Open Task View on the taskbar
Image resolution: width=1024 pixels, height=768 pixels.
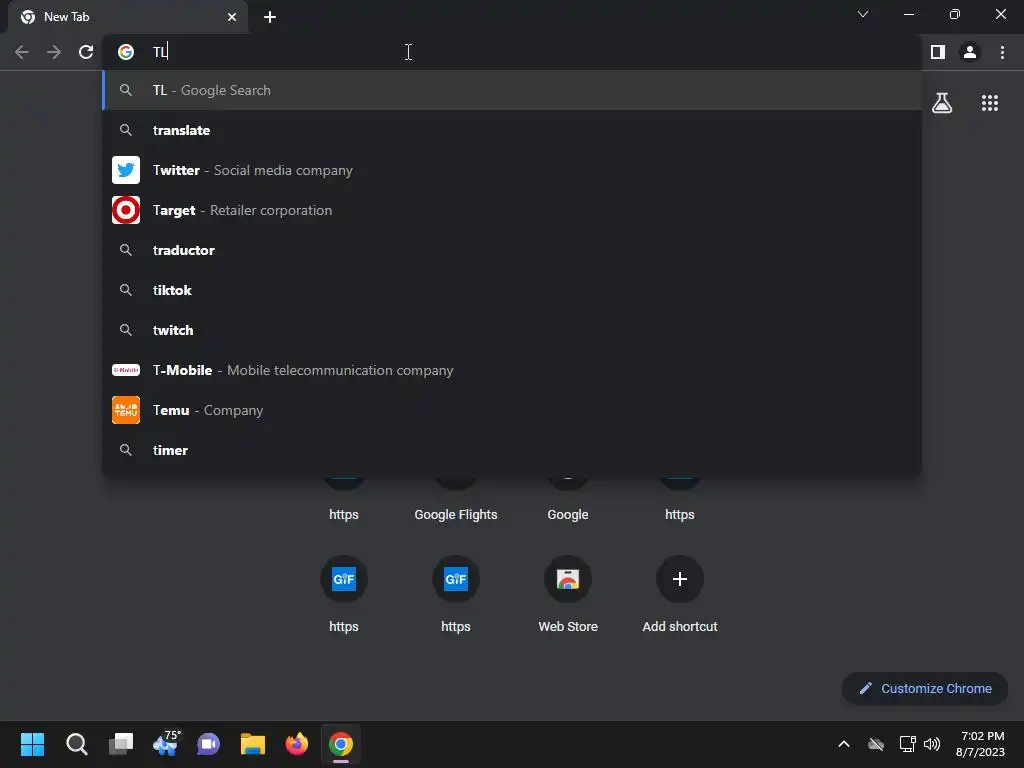(121, 744)
